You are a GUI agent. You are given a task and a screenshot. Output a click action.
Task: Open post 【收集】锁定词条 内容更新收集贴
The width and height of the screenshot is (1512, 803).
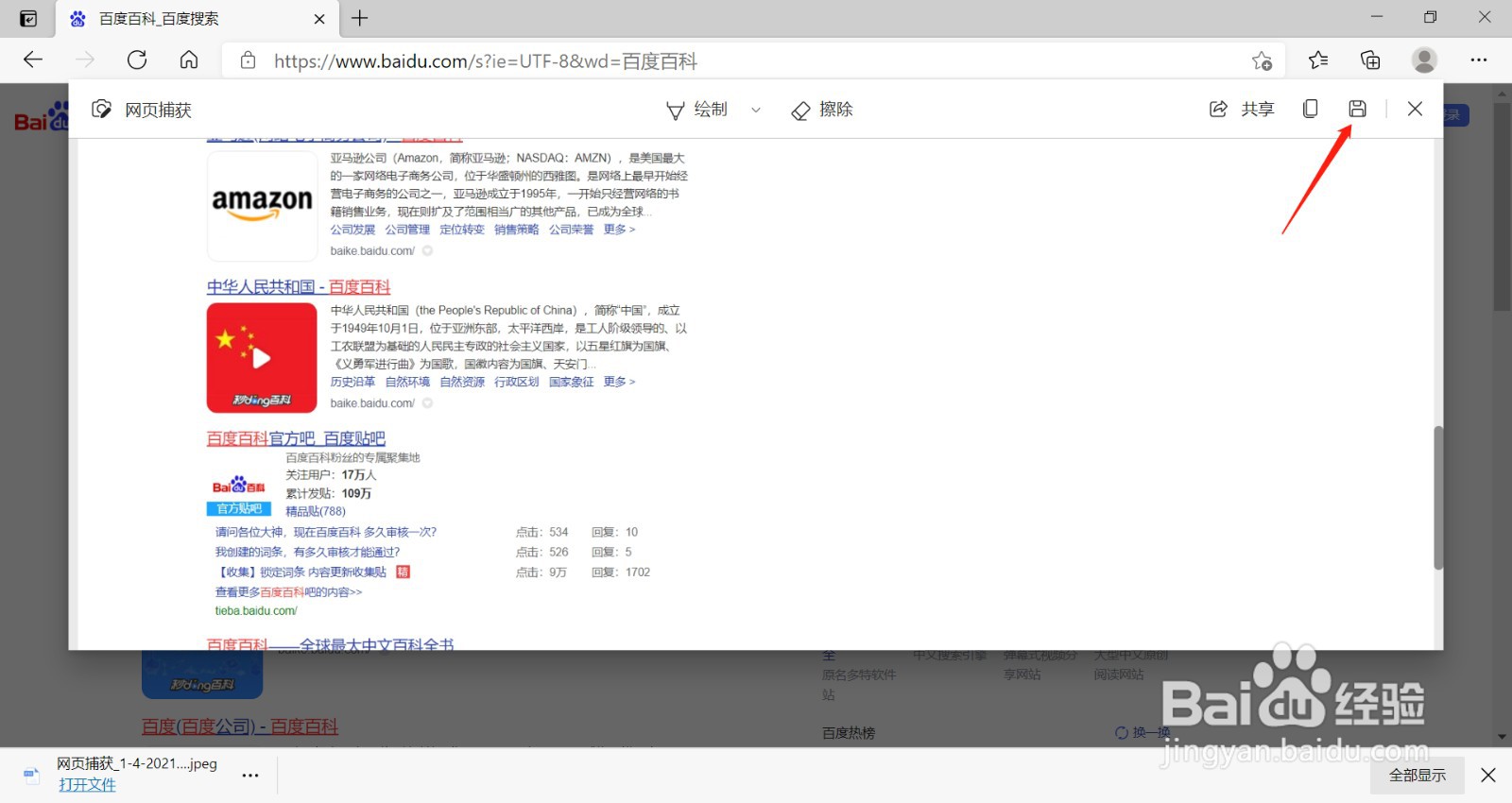tap(301, 572)
